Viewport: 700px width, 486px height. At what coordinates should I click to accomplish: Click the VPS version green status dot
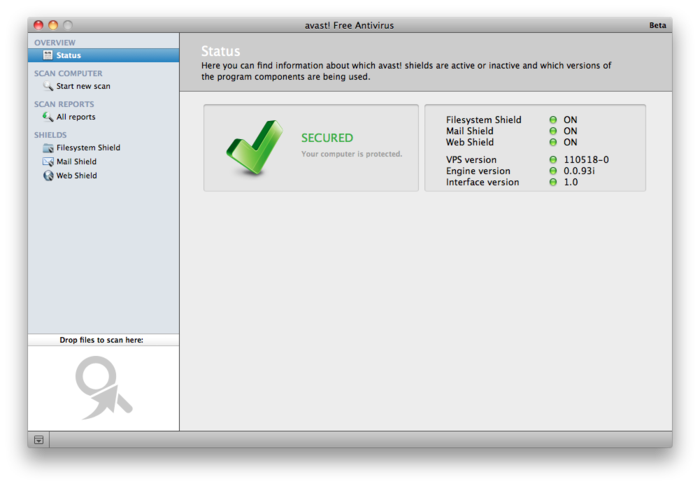click(553, 160)
